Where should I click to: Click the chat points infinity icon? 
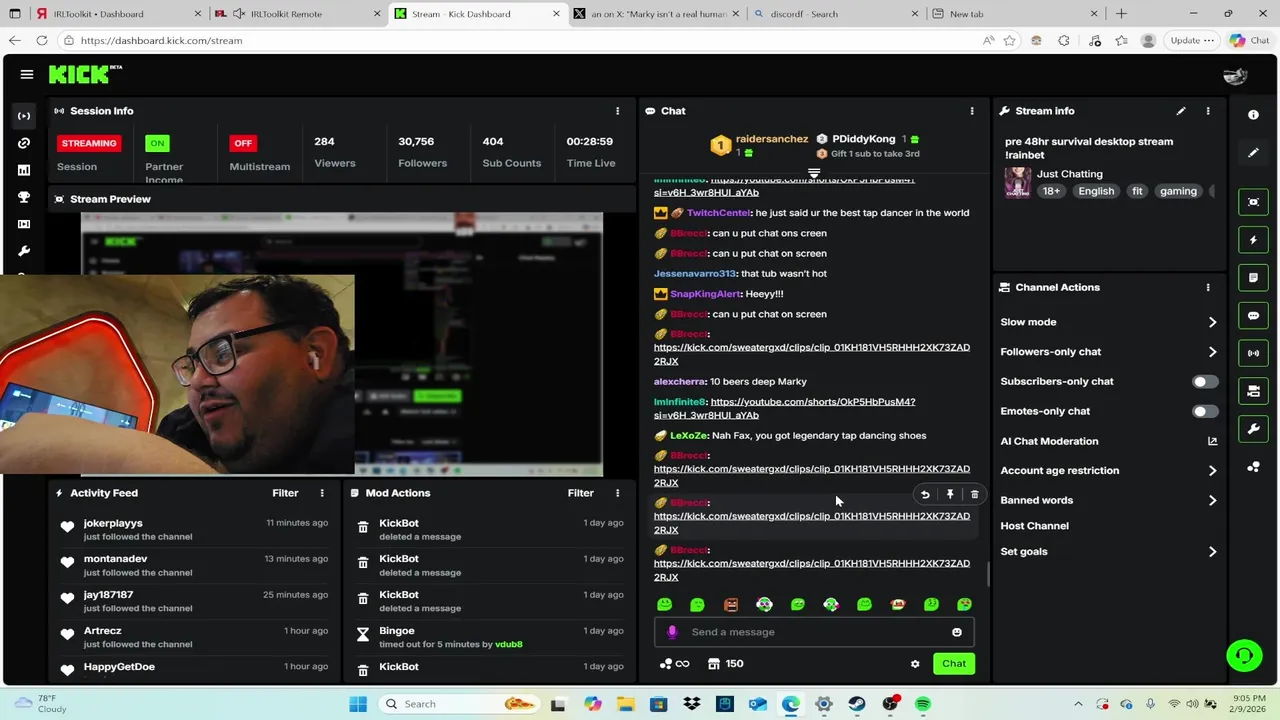tap(674, 664)
